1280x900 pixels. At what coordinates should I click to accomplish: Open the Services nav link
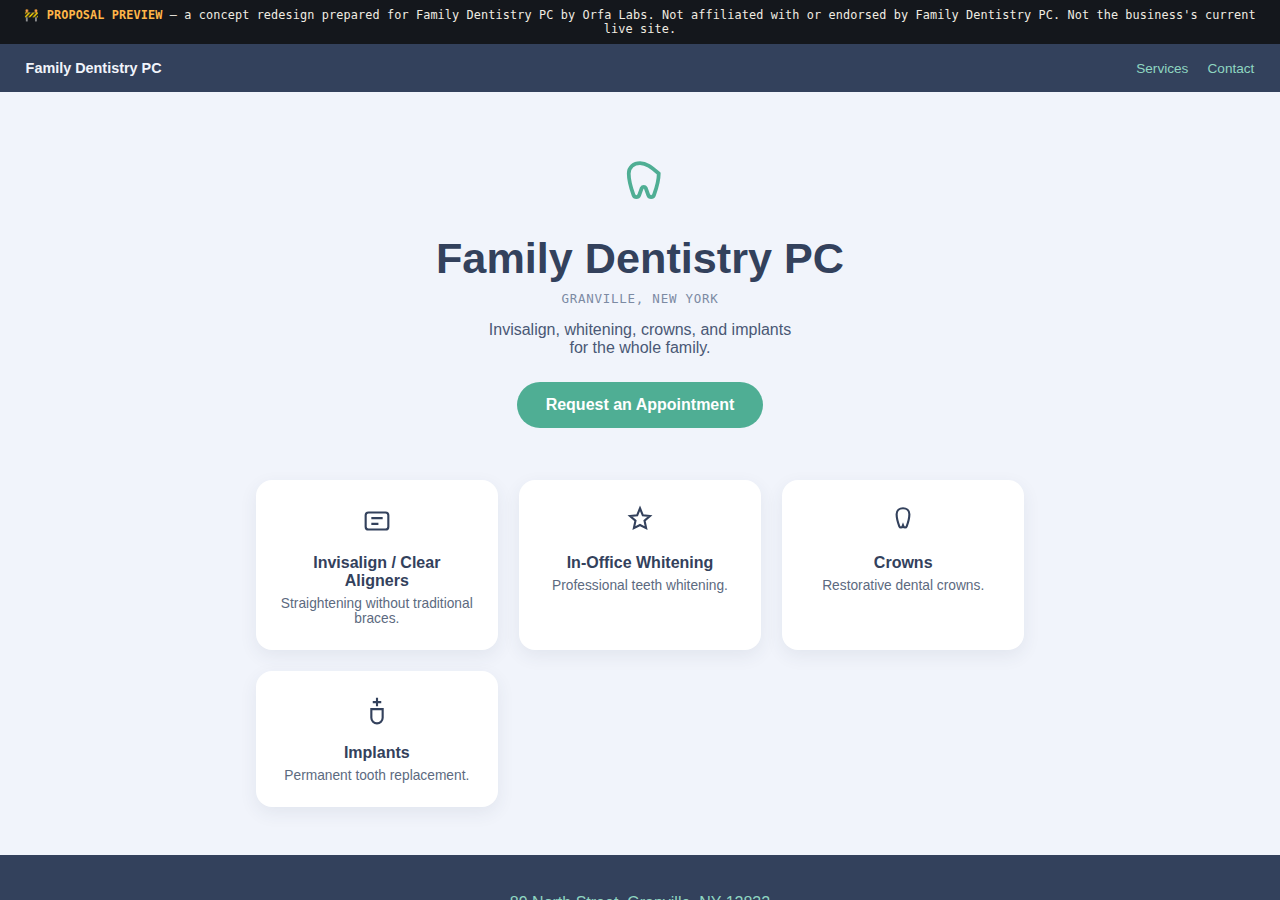pyautogui.click(x=1162, y=68)
